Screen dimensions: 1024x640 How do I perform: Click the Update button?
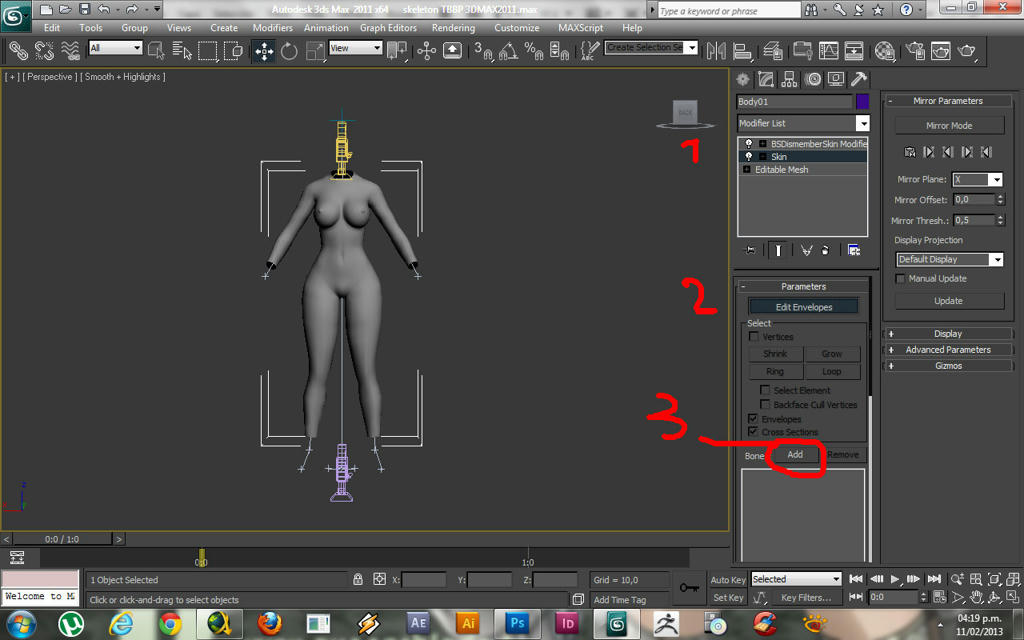(x=949, y=301)
